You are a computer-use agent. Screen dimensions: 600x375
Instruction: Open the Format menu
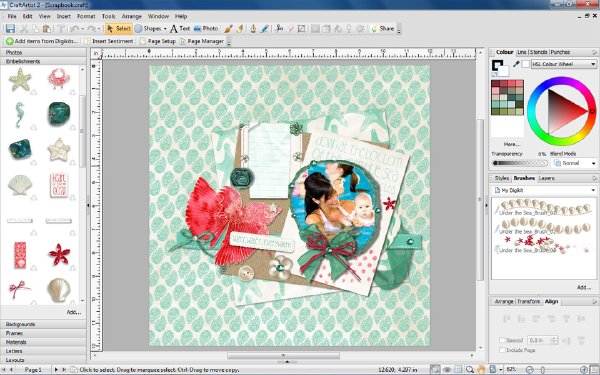[86, 16]
